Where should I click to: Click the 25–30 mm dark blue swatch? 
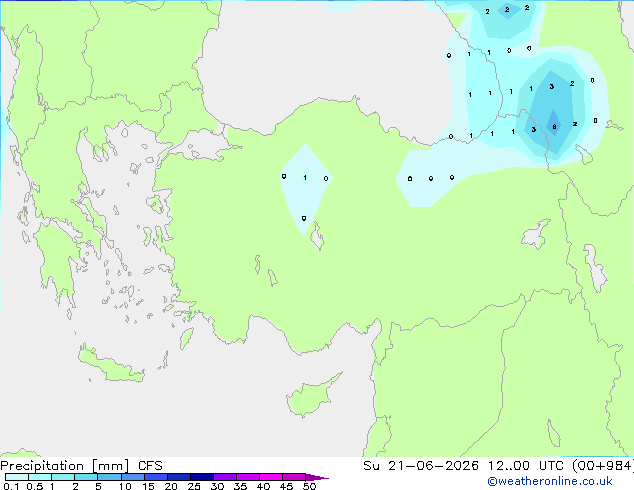click(x=202, y=477)
